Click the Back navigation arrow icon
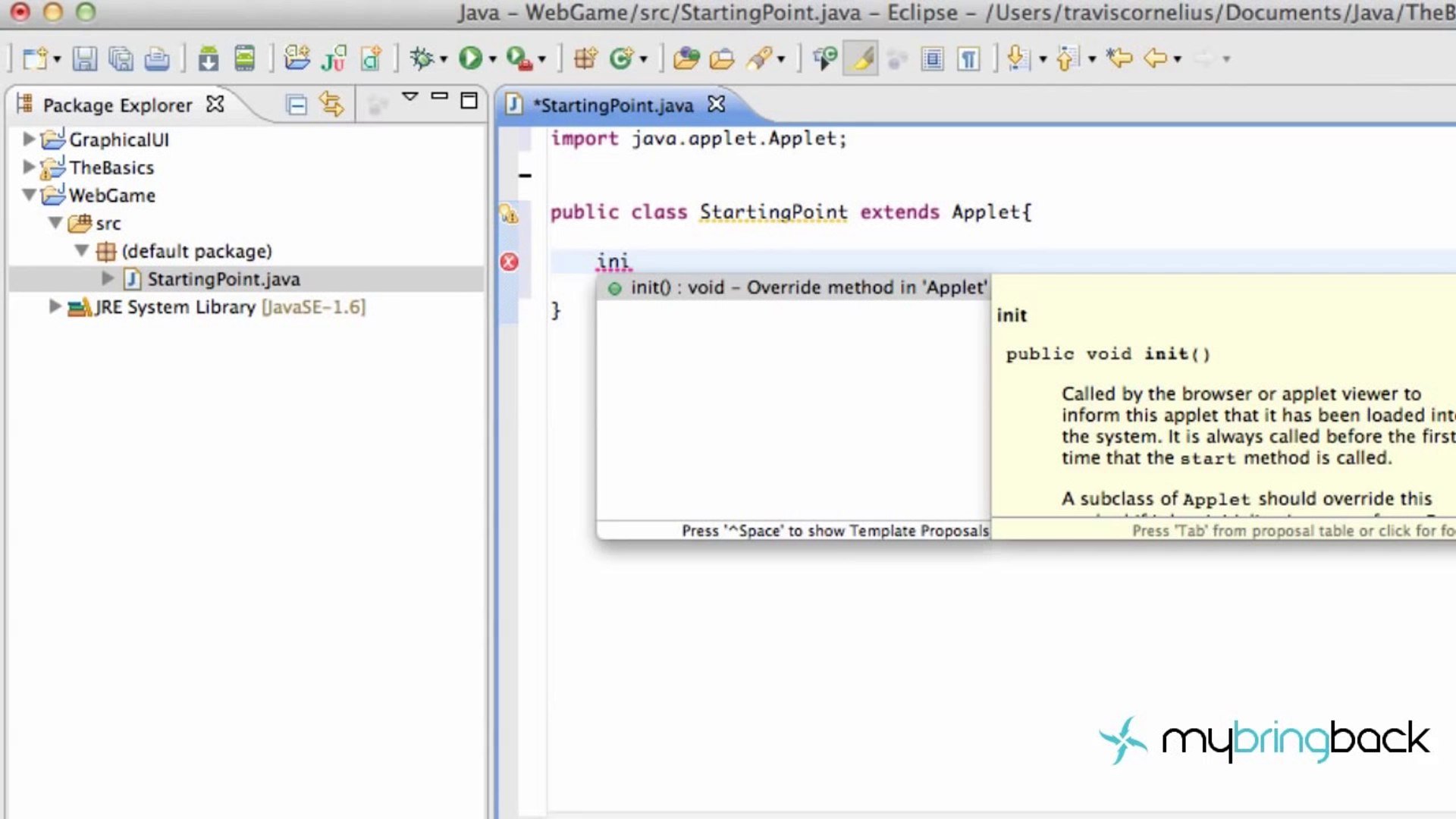Screen dimensions: 1456x819 (x=1155, y=58)
